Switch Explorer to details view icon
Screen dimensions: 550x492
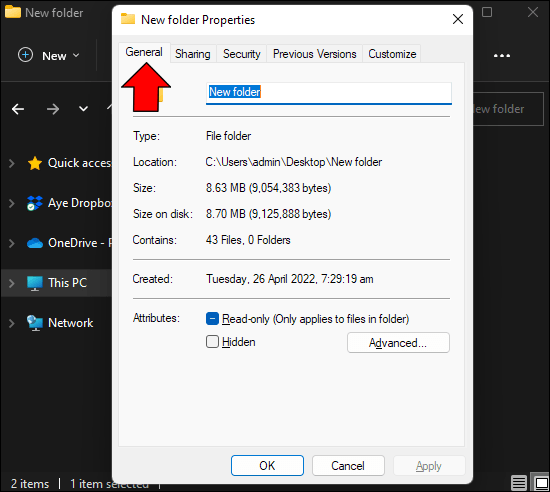pyautogui.click(x=519, y=483)
